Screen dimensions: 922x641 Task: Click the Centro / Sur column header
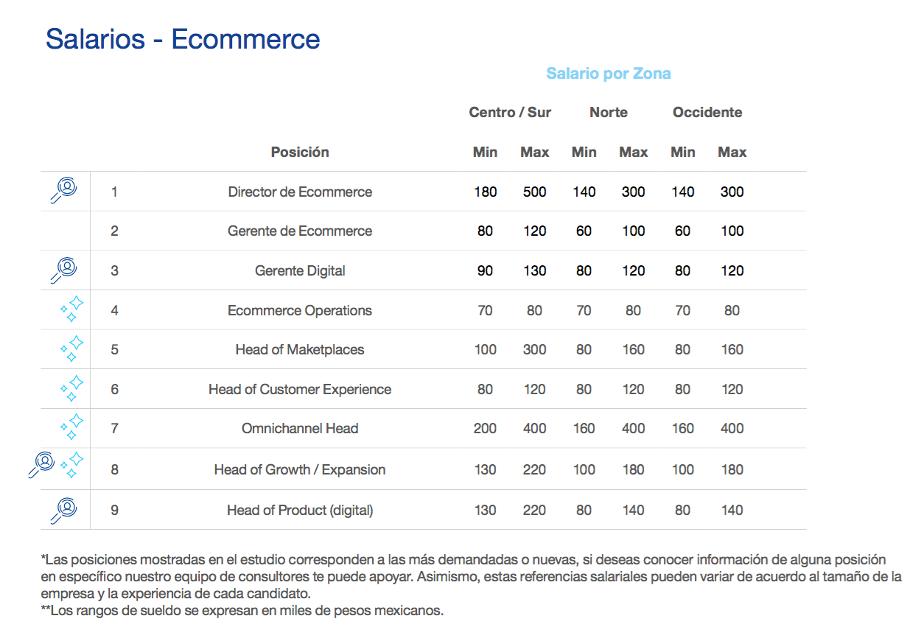(x=510, y=112)
